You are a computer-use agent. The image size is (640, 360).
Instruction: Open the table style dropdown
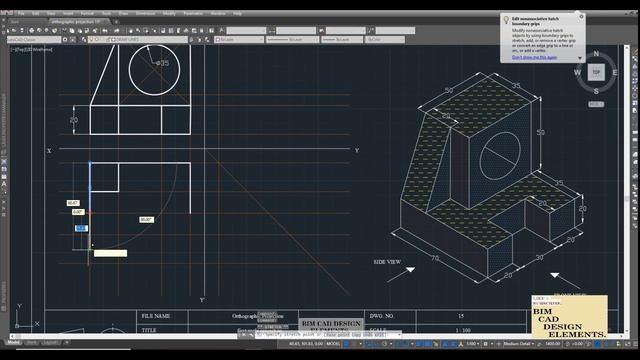[x=346, y=31]
